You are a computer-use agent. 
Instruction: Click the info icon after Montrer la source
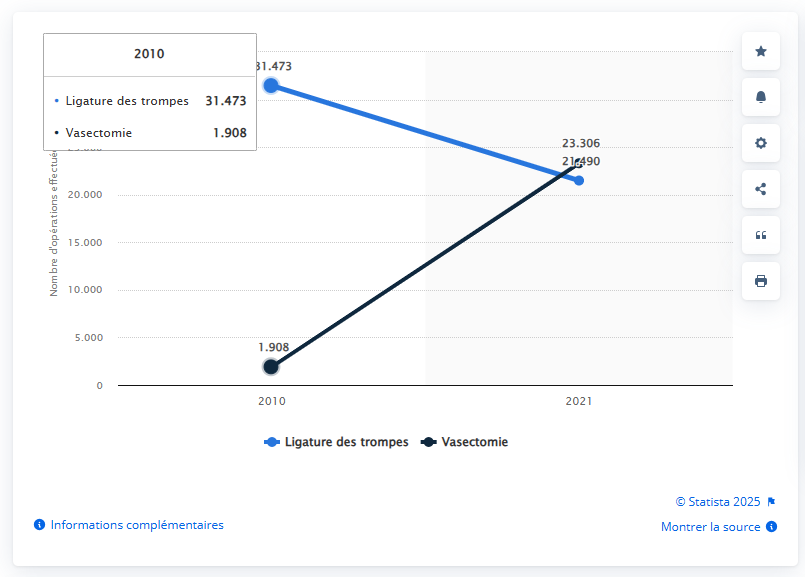point(771,527)
